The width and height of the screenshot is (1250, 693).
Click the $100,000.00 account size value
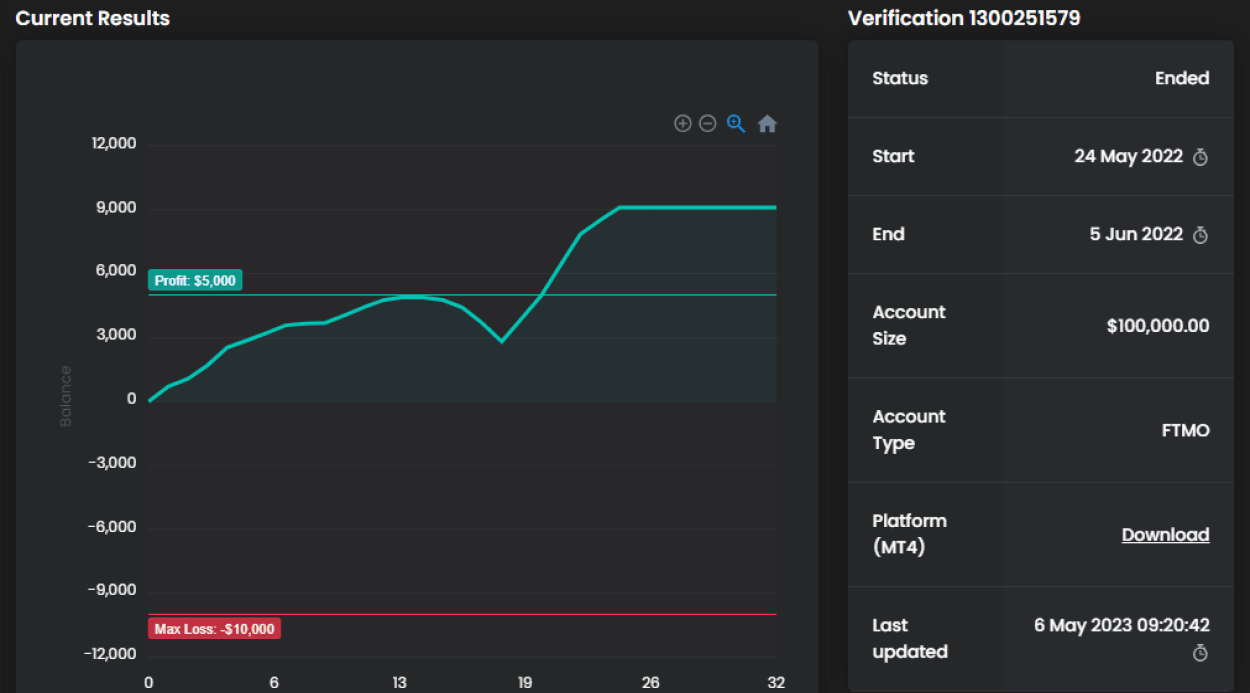[1158, 326]
